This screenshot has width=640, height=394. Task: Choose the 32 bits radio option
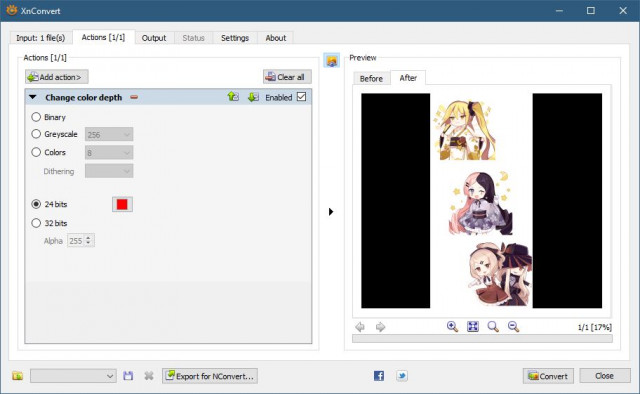[x=36, y=223]
